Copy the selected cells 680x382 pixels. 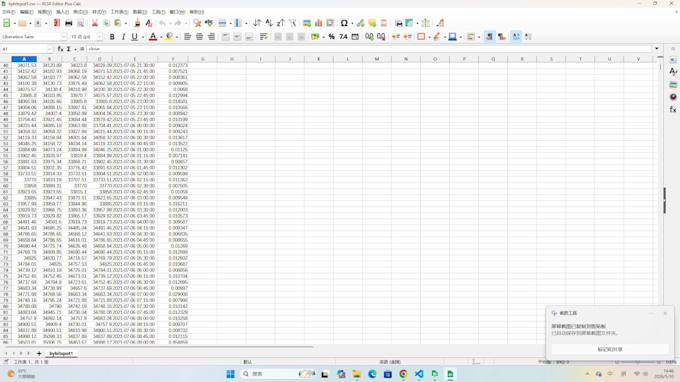point(106,23)
